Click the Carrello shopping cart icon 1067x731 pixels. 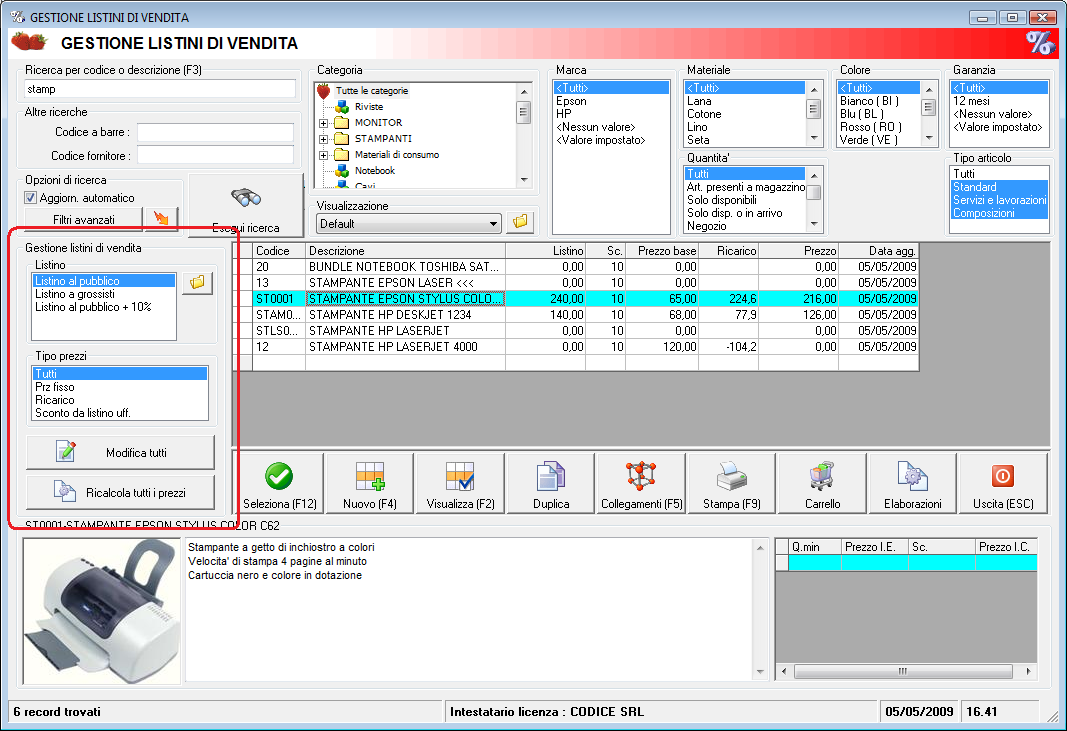click(822, 476)
